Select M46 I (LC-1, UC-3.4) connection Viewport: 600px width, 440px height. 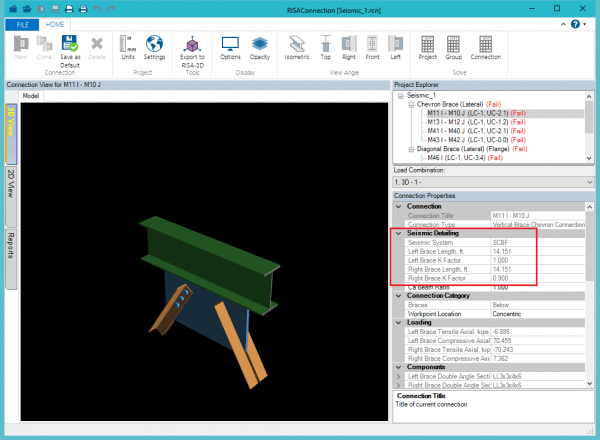tap(465, 158)
